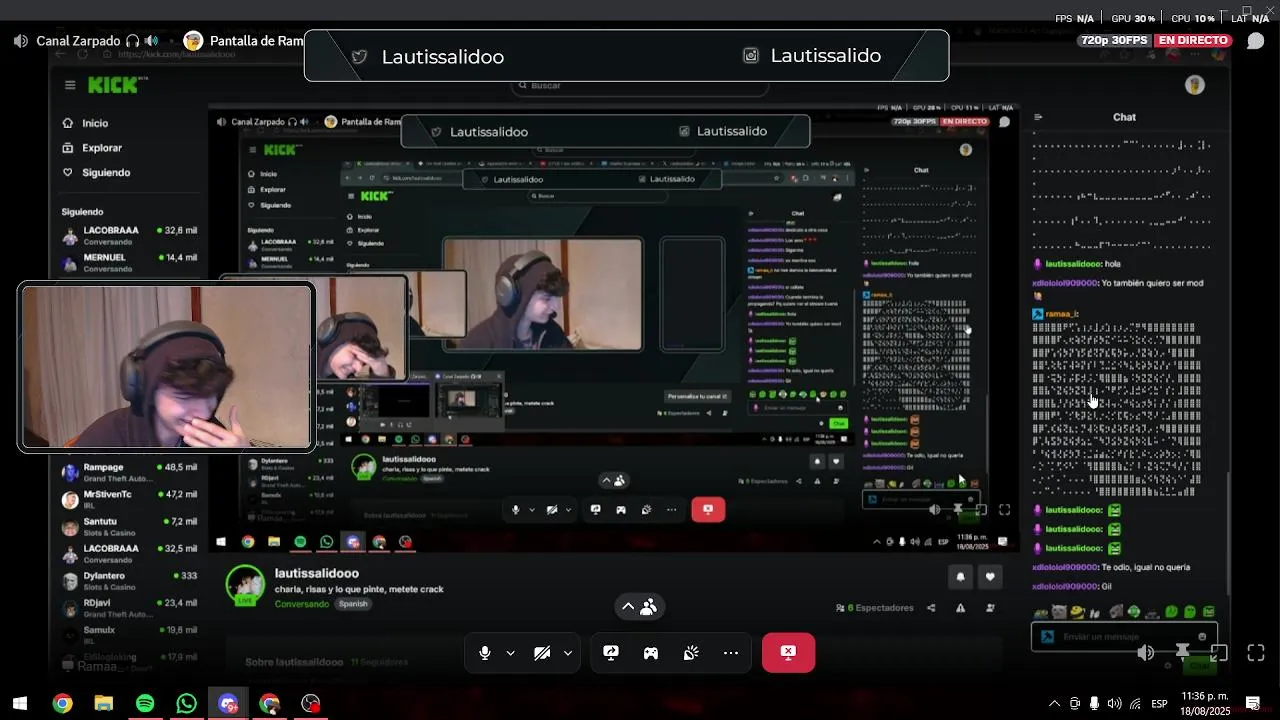Click the Kick profile avatar top right
1280x720 pixels.
1195,85
